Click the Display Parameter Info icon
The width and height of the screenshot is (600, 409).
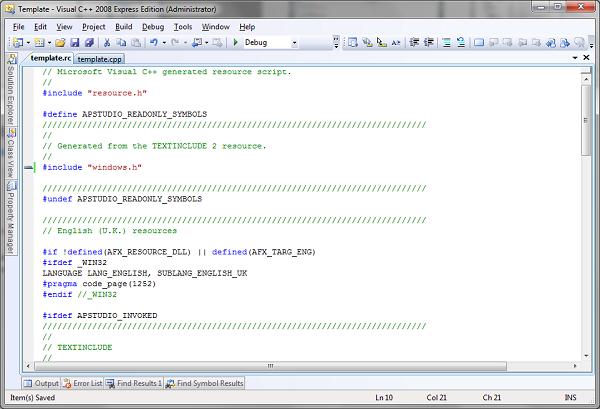pos(367,42)
